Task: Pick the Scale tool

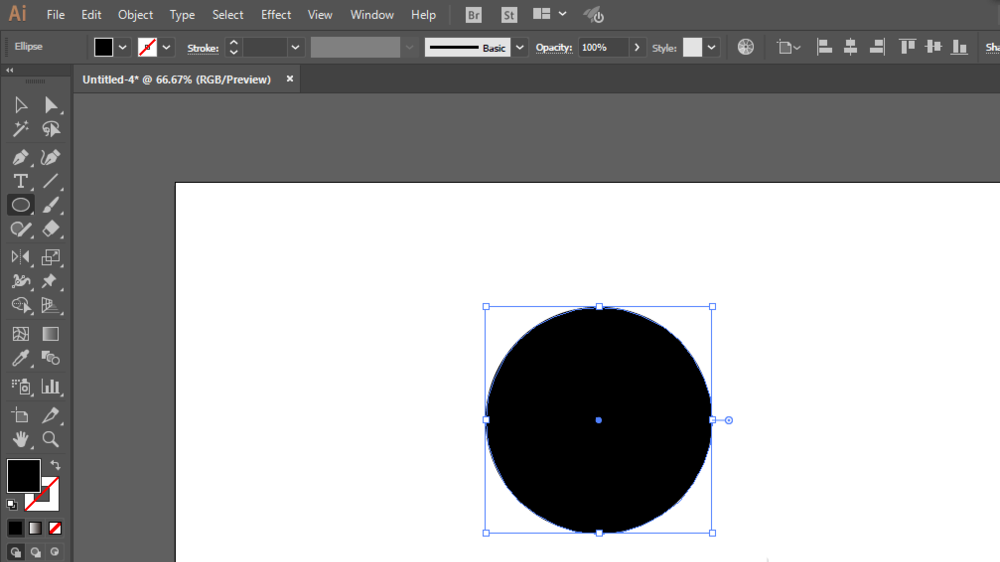Action: [50, 257]
